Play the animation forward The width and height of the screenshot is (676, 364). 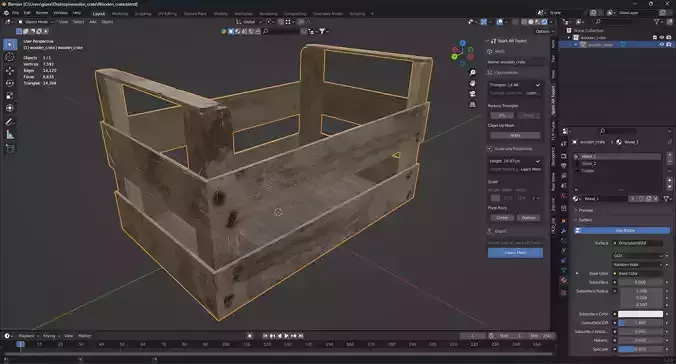(x=286, y=336)
